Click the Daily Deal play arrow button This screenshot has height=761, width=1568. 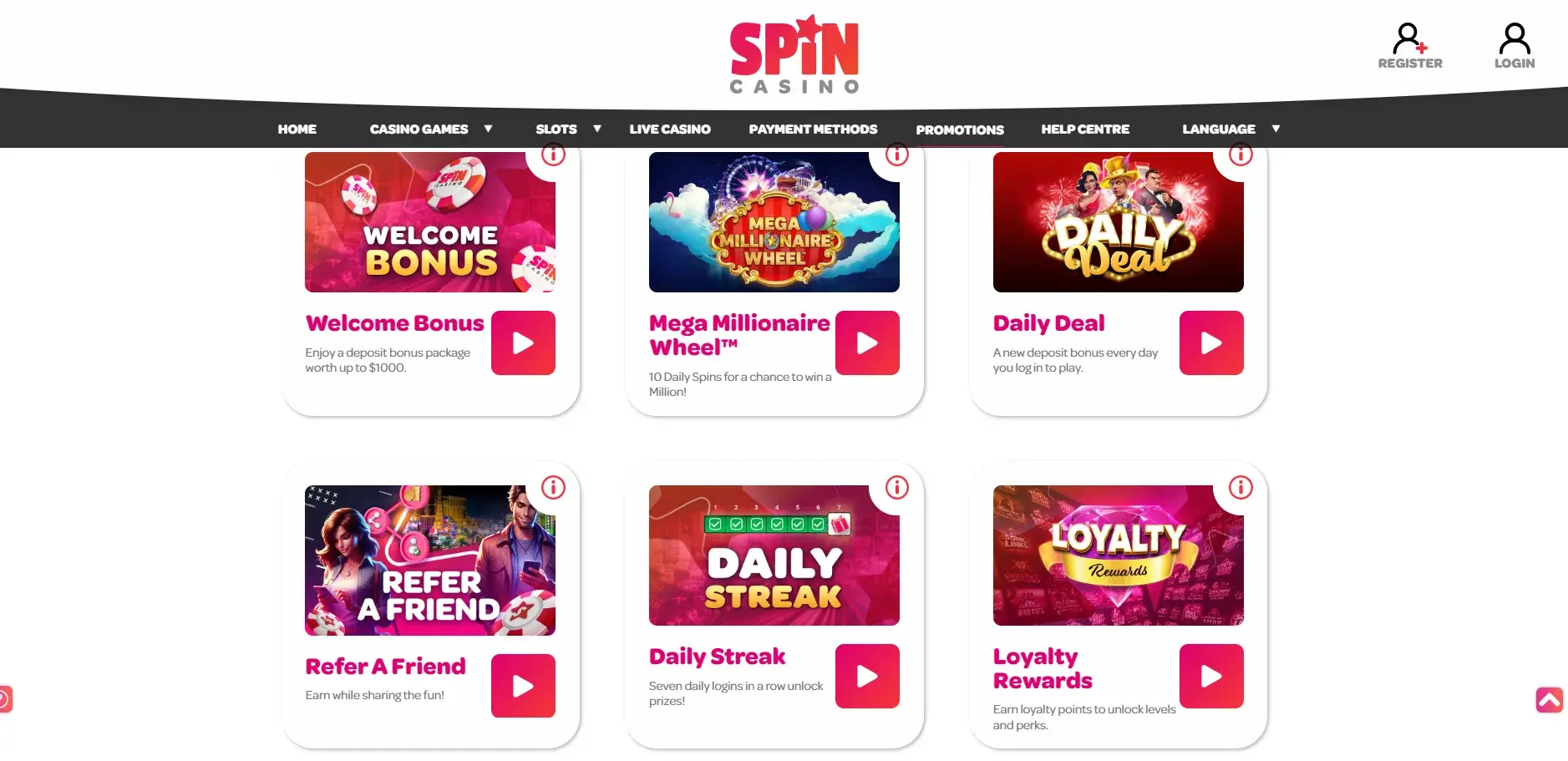tap(1211, 342)
